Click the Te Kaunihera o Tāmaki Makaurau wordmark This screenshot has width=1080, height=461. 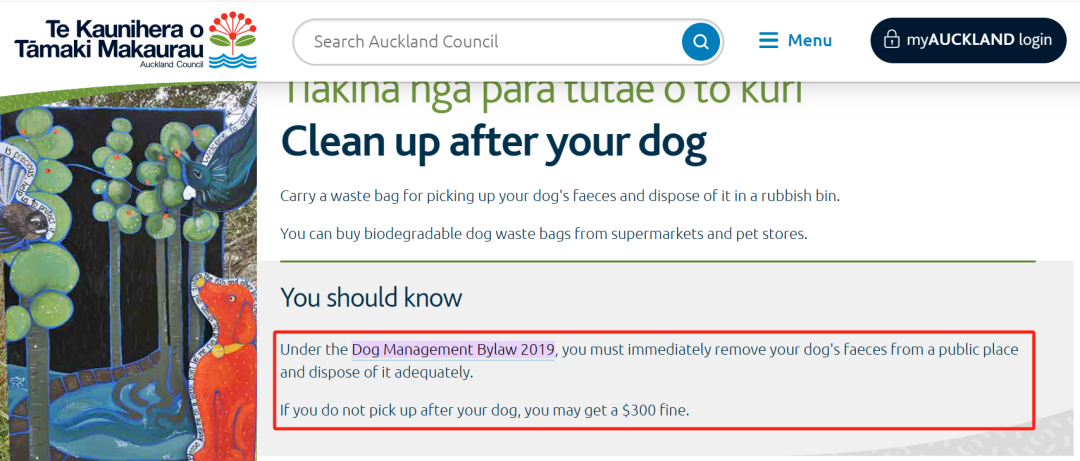pyautogui.click(x=109, y=39)
